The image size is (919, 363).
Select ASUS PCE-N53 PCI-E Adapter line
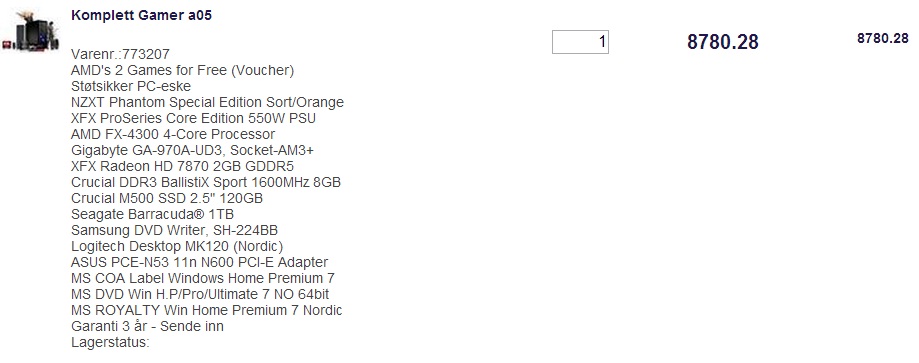coord(199,262)
